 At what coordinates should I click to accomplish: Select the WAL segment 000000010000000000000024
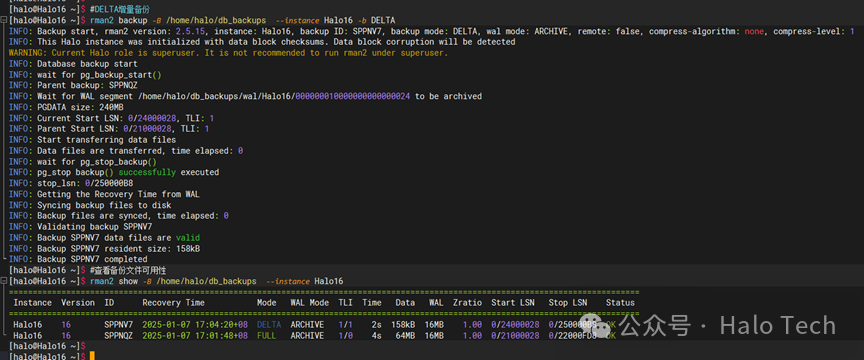tap(353, 96)
